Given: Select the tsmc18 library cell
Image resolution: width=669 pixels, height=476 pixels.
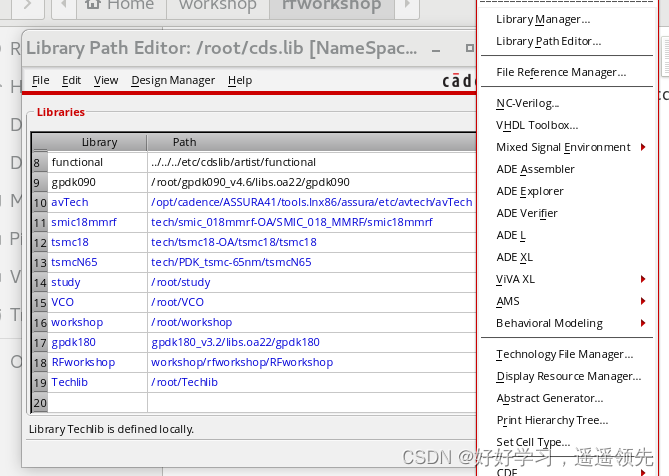Looking at the screenshot, I should (97, 243).
